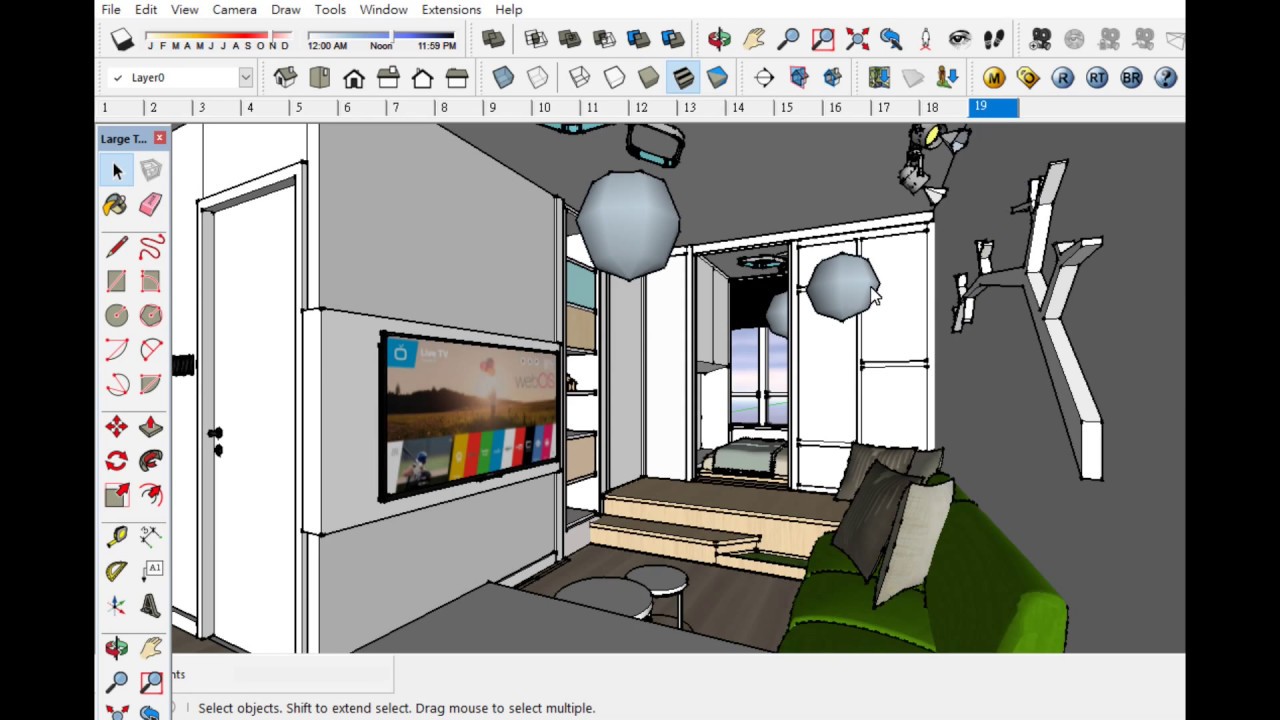This screenshot has height=720, width=1280.
Task: Click the Outer Shell solid tool
Action: [x=493, y=40]
